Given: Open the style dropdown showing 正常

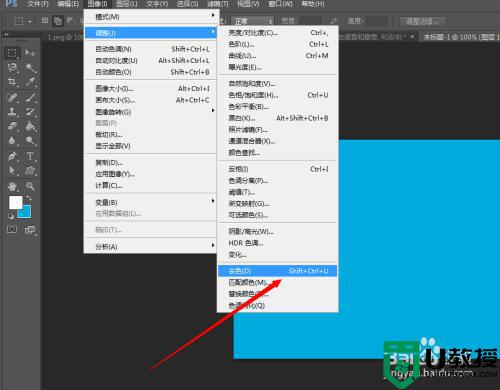Looking at the screenshot, I should 253,21.
